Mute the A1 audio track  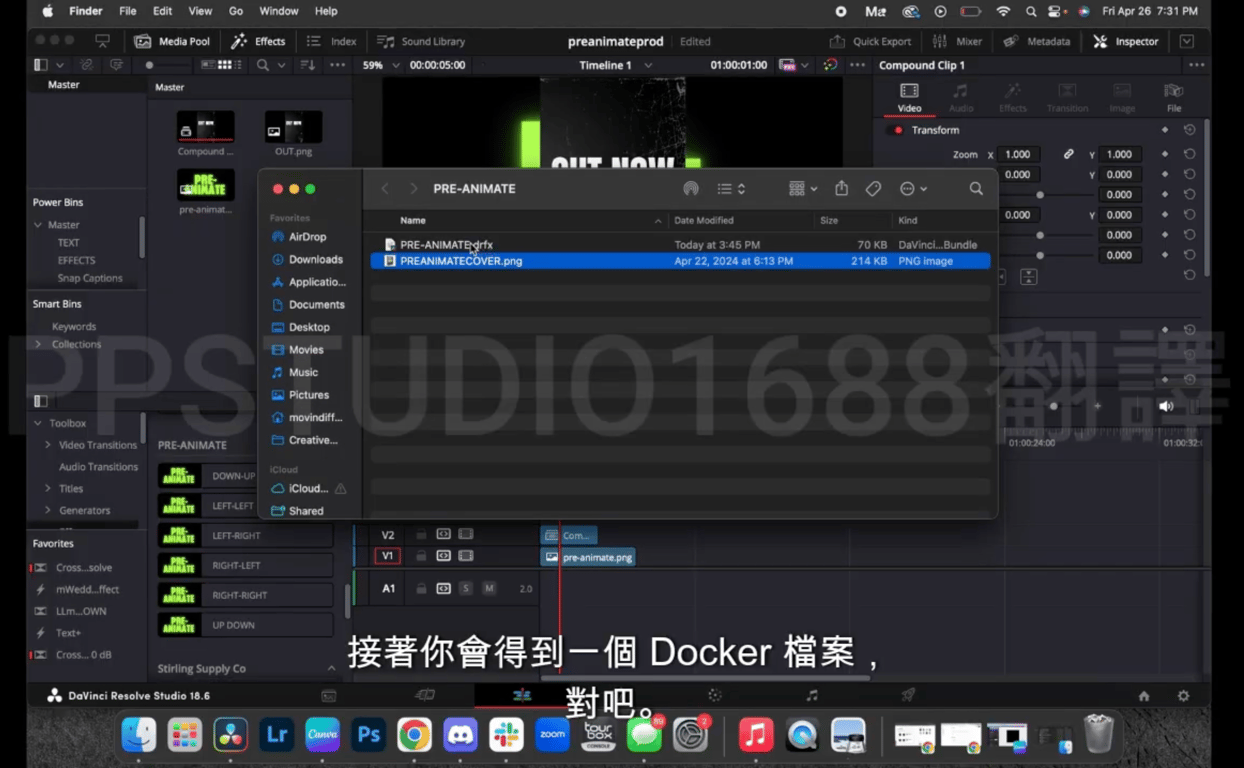489,588
